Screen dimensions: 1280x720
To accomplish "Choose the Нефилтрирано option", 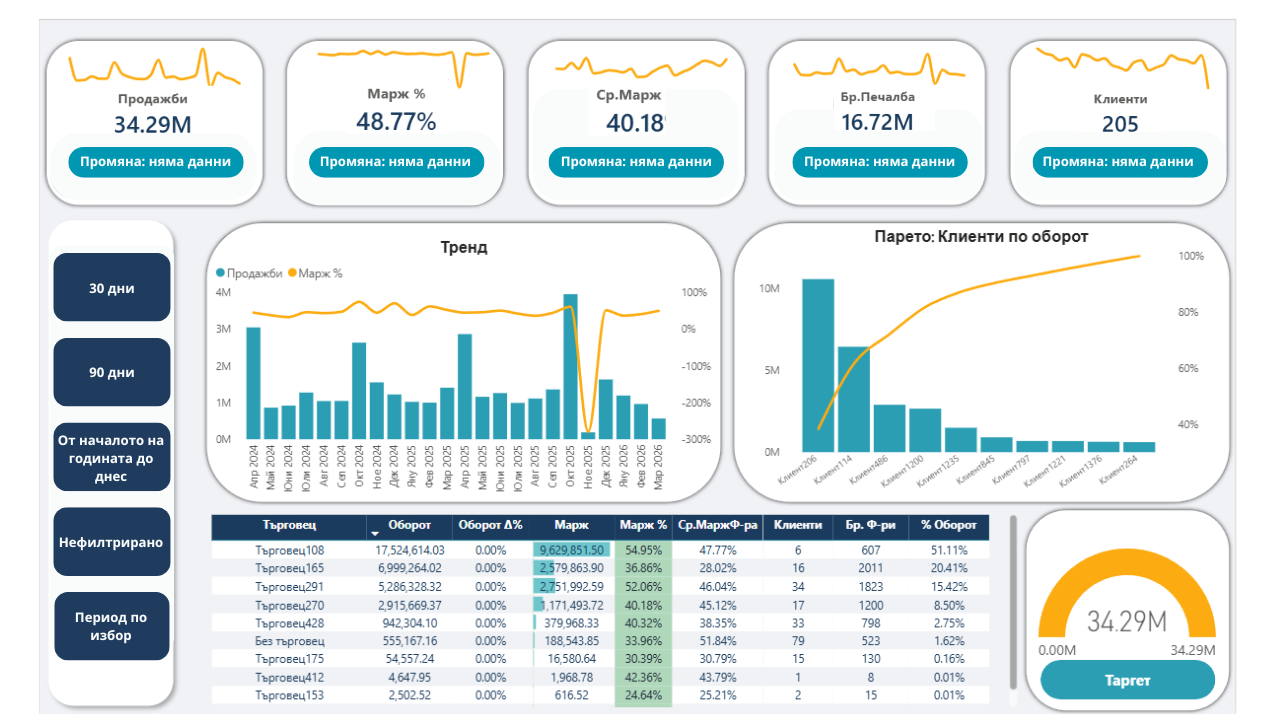I will [x=112, y=542].
